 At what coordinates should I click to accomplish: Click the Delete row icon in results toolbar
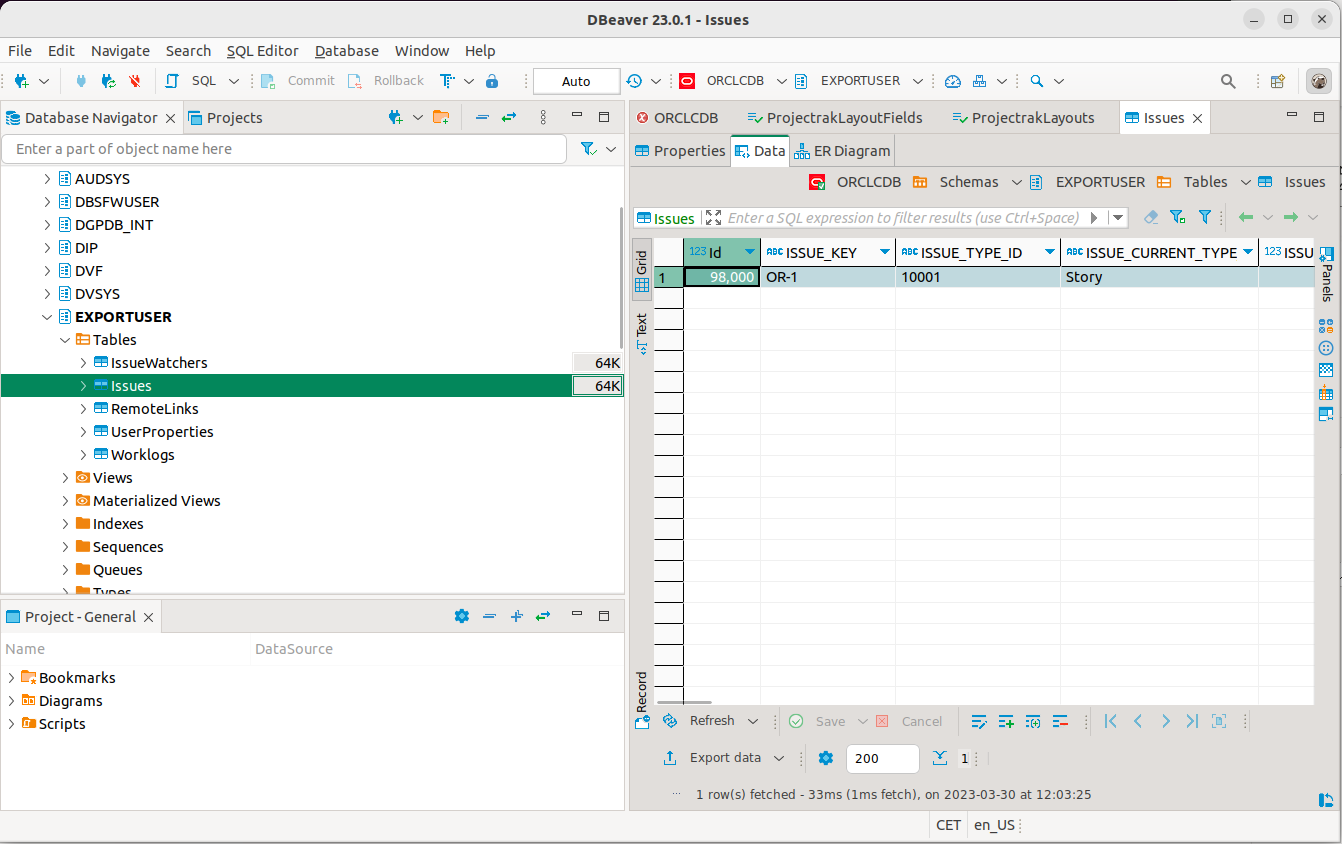[1060, 721]
